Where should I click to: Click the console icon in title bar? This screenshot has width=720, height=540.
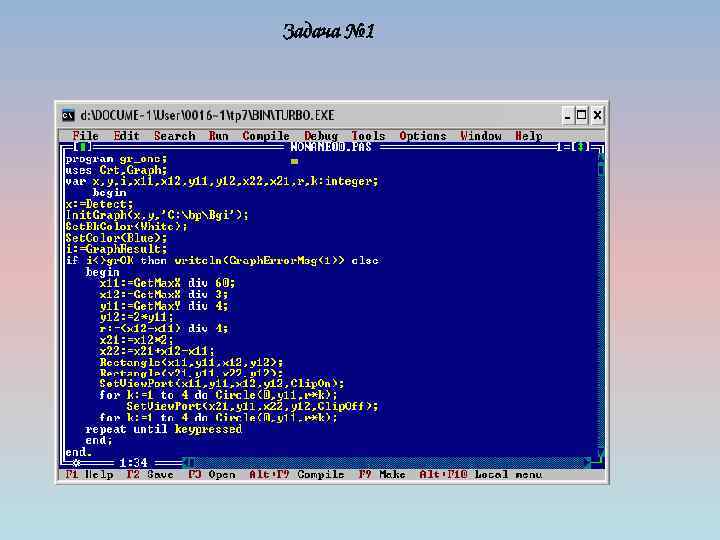(x=68, y=115)
